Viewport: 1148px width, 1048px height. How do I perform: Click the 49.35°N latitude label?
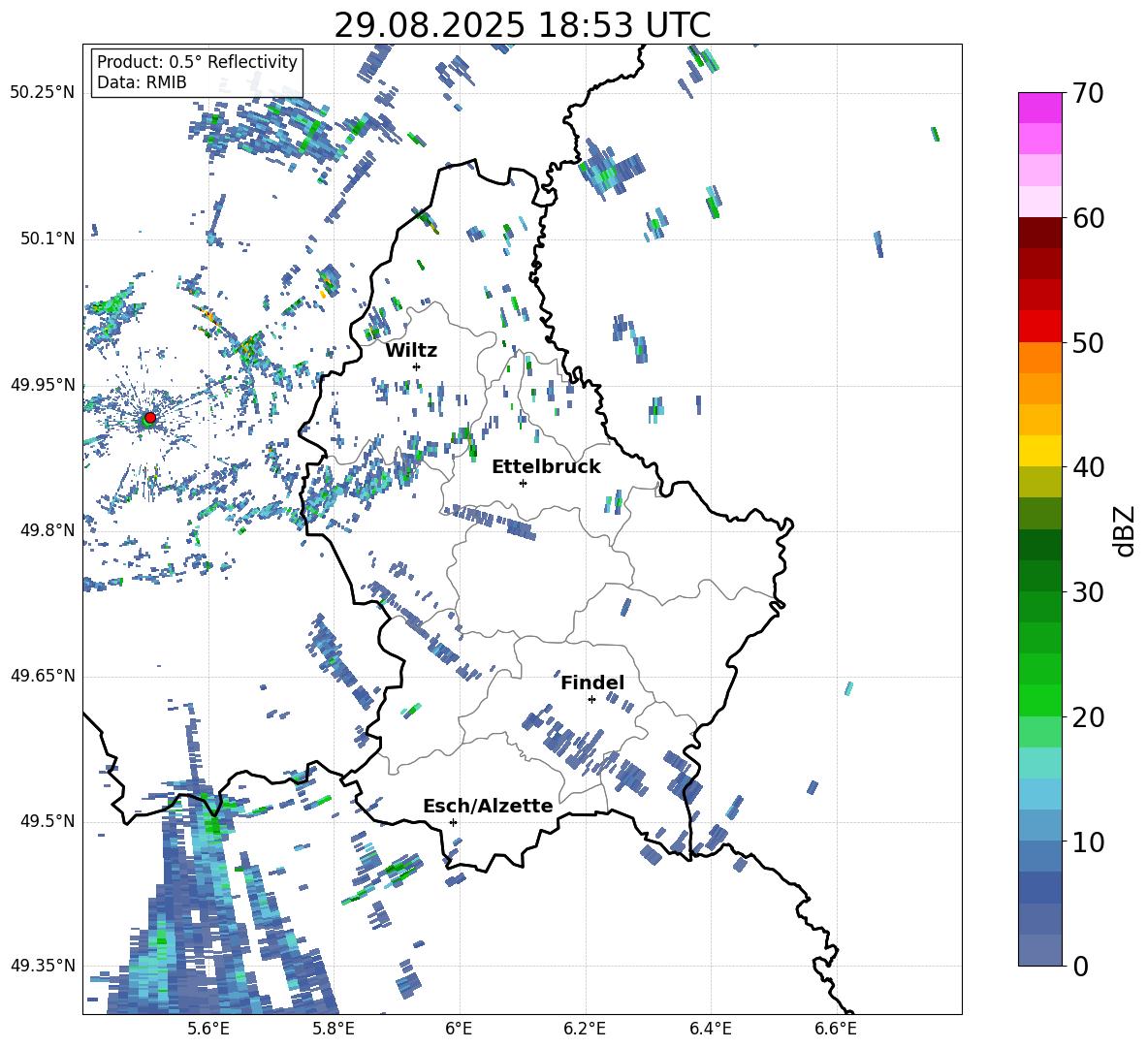(x=43, y=966)
